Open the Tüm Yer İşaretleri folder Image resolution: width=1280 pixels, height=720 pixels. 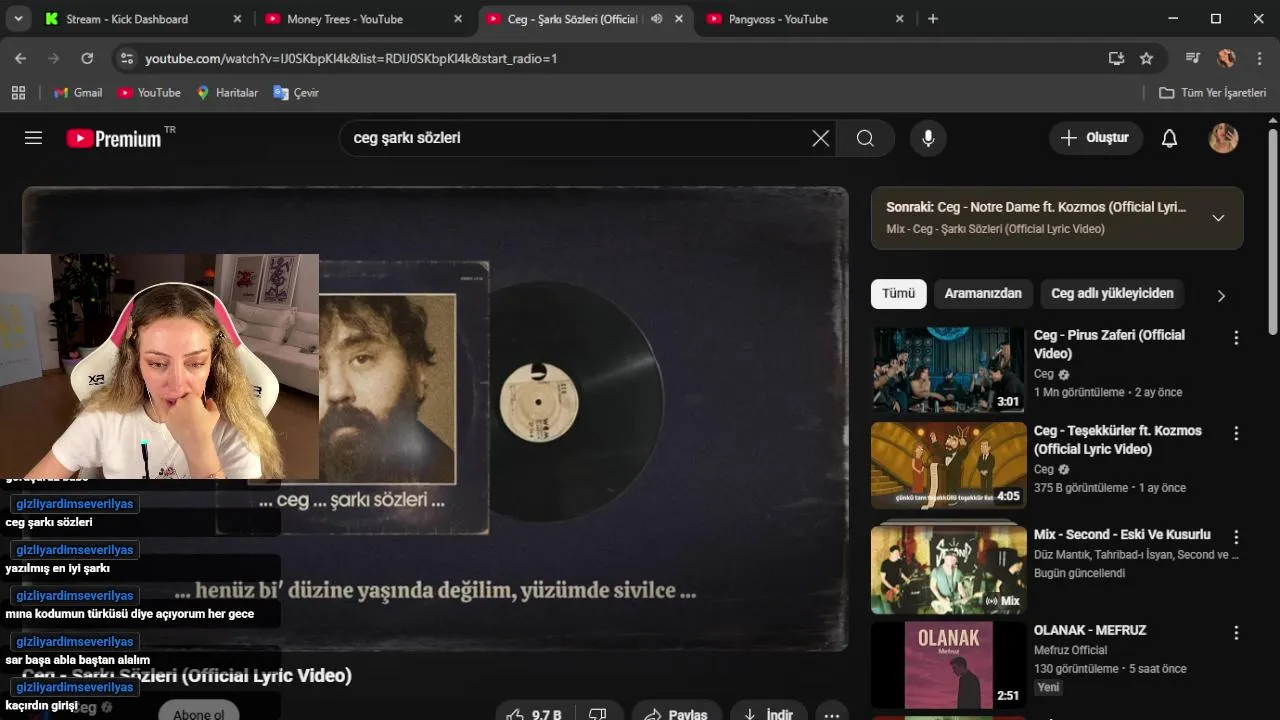1212,92
